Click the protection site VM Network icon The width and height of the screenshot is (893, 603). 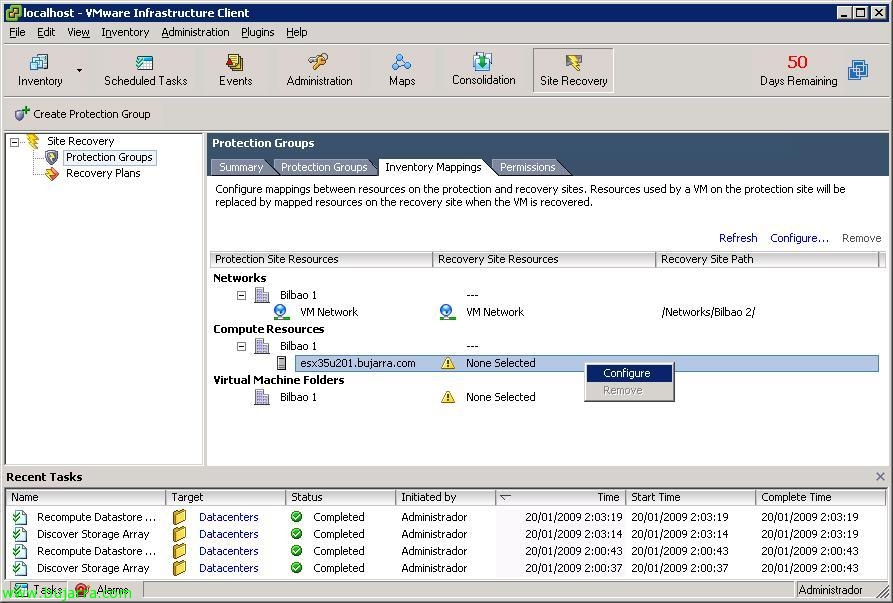tap(280, 312)
